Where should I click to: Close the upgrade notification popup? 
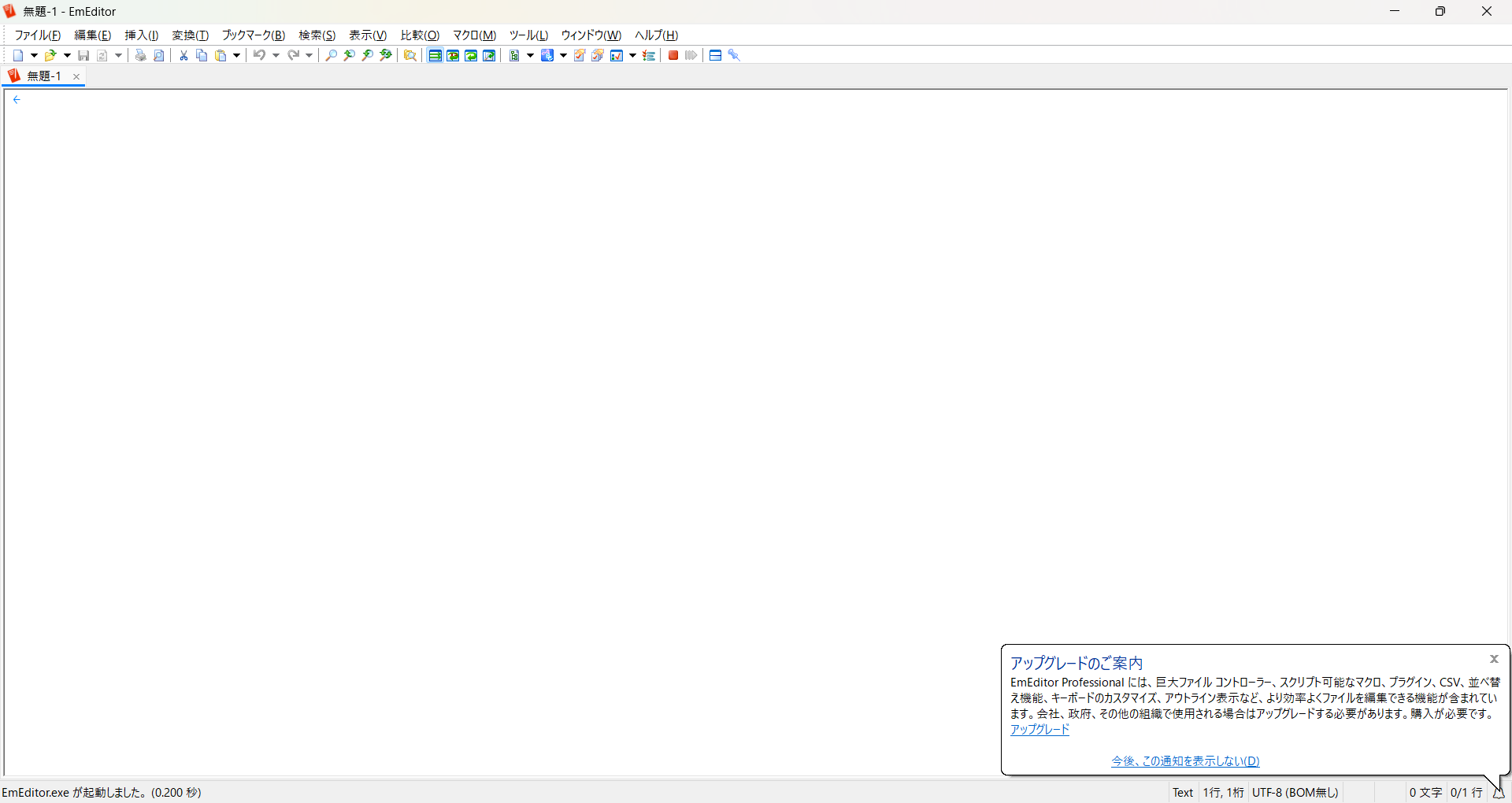pos(1494,659)
